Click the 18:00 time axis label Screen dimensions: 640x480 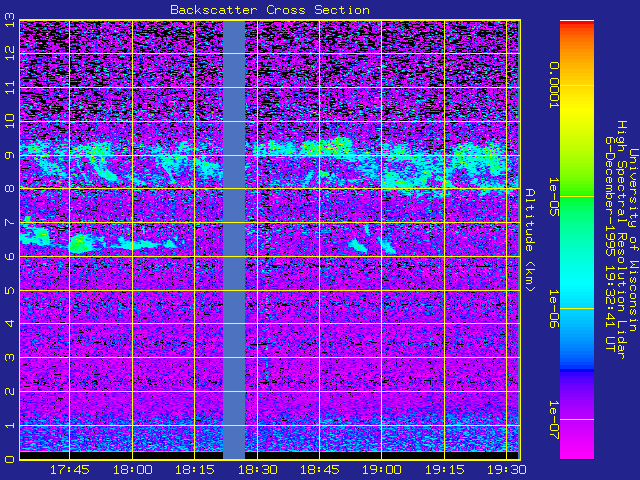pos(133,470)
